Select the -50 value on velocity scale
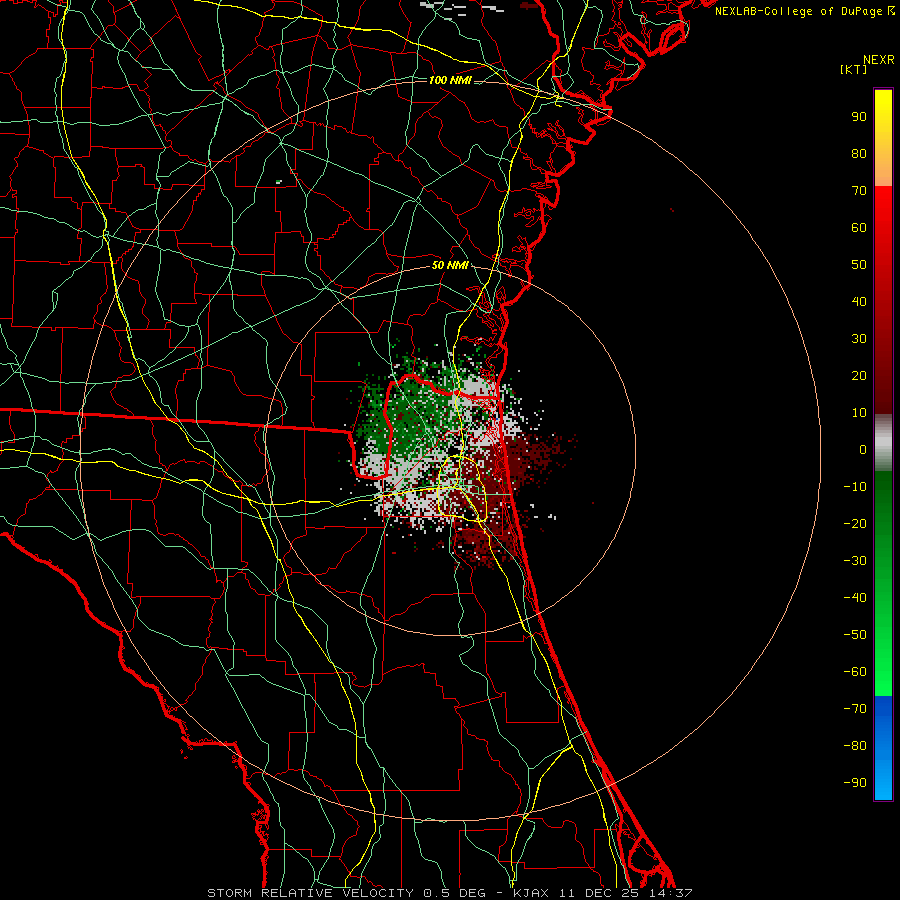 click(855, 635)
